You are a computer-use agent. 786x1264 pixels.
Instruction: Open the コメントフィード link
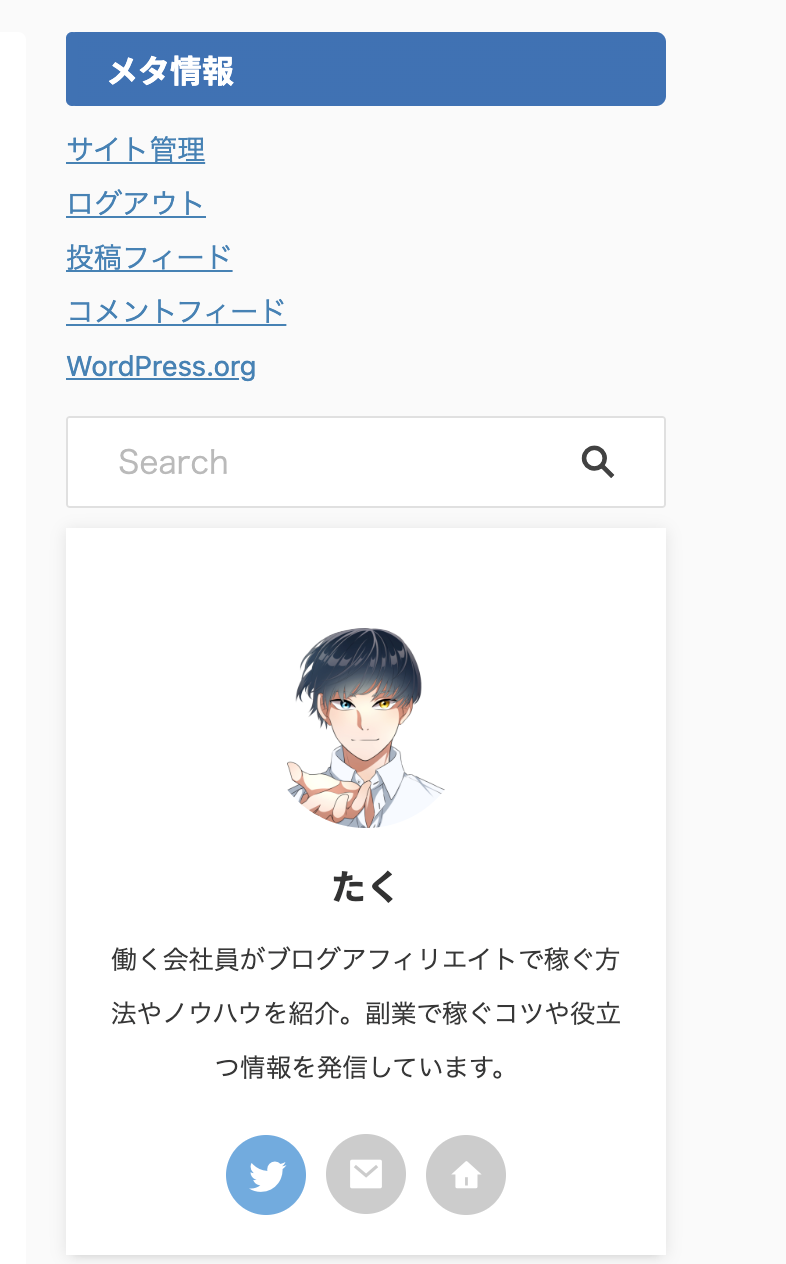pos(177,311)
